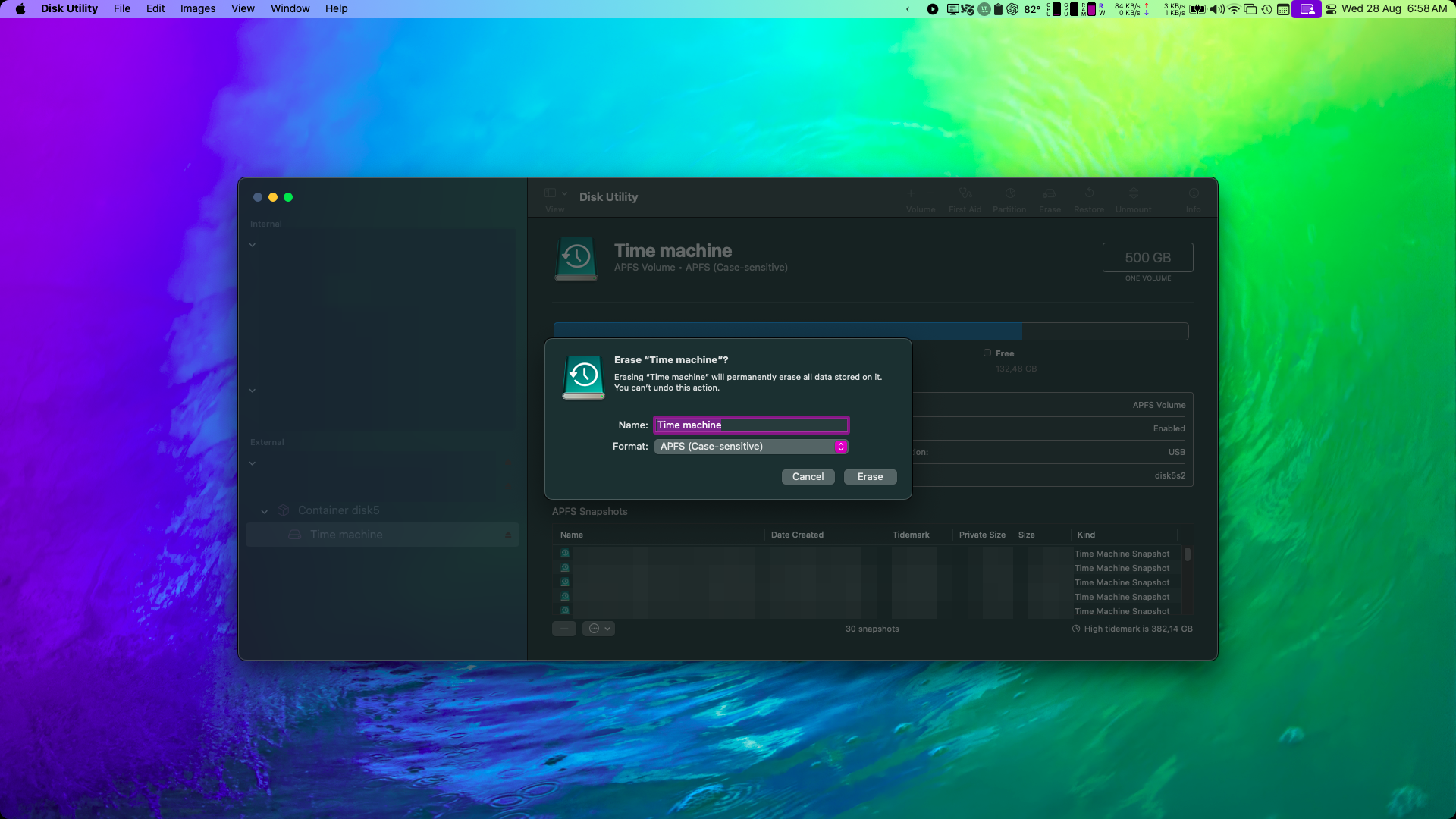Click the play circle menu bar icon
The image size is (1456, 819).
933,9
